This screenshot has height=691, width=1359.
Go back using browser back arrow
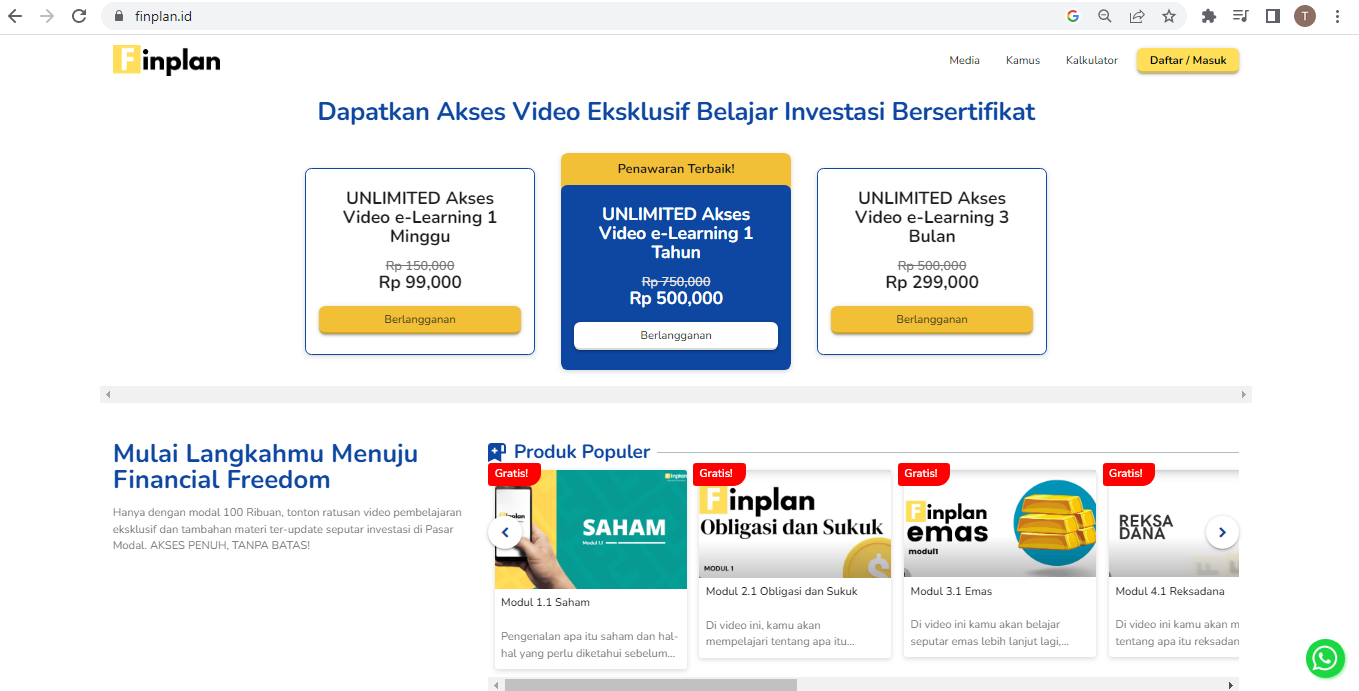(x=15, y=16)
